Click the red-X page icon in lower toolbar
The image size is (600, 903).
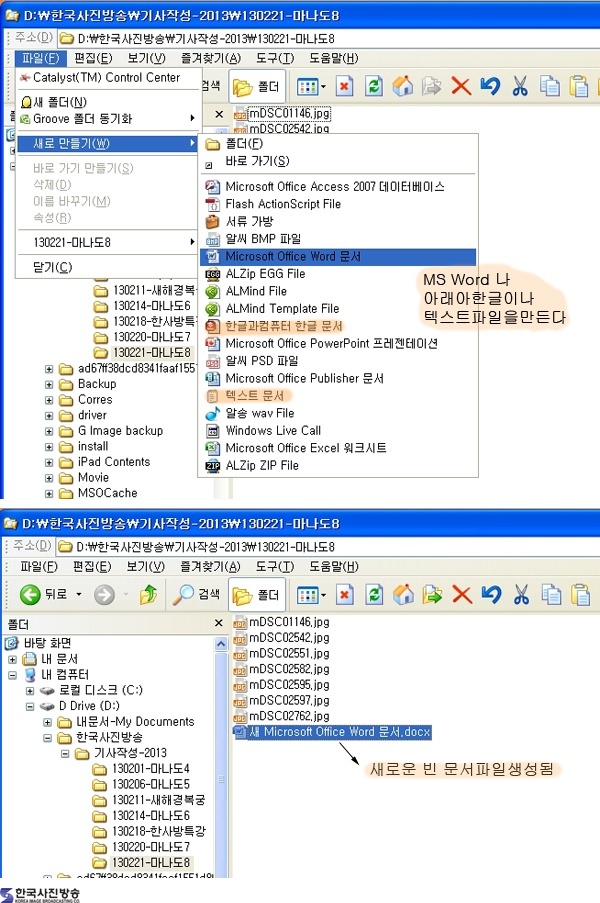344,594
